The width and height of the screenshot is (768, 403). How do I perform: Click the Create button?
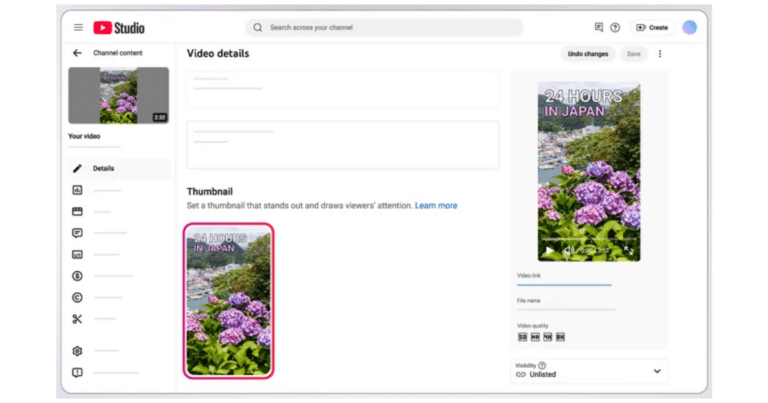point(652,27)
